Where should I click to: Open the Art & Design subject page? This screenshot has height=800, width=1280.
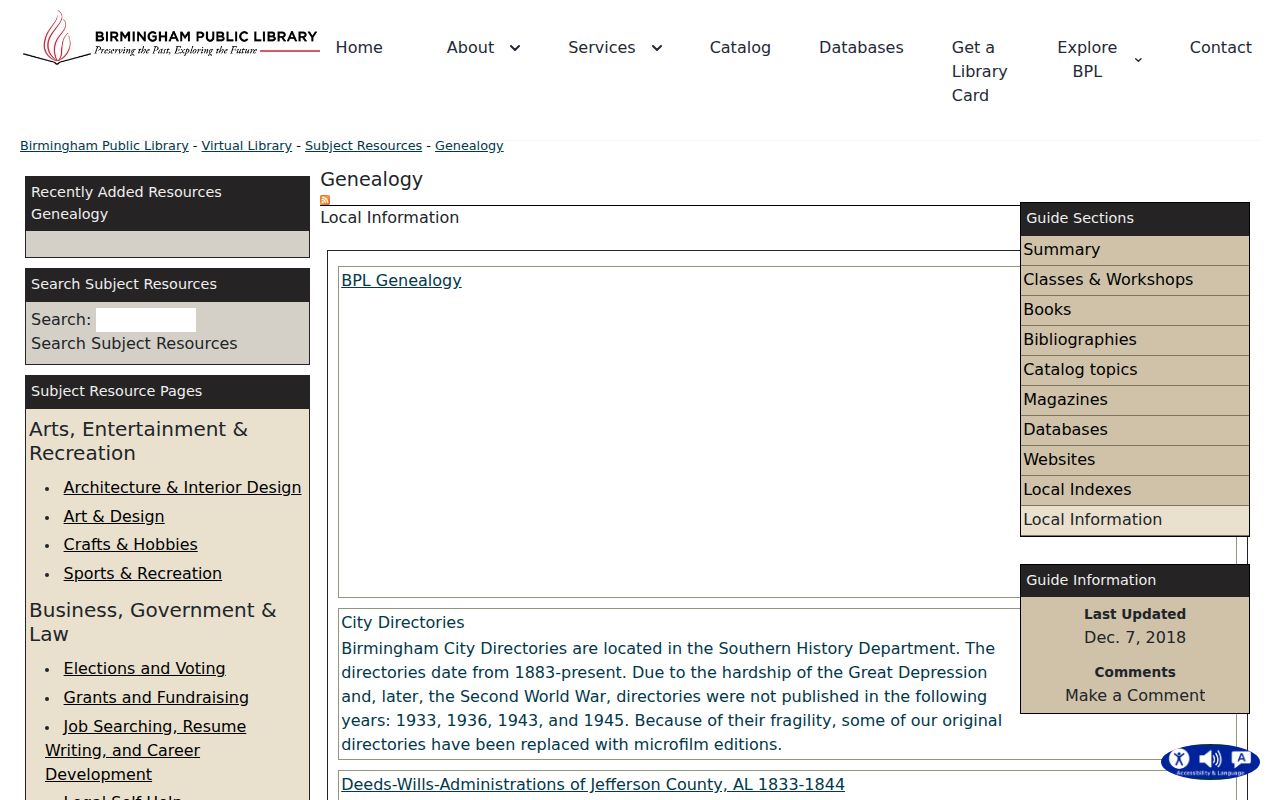click(x=114, y=516)
